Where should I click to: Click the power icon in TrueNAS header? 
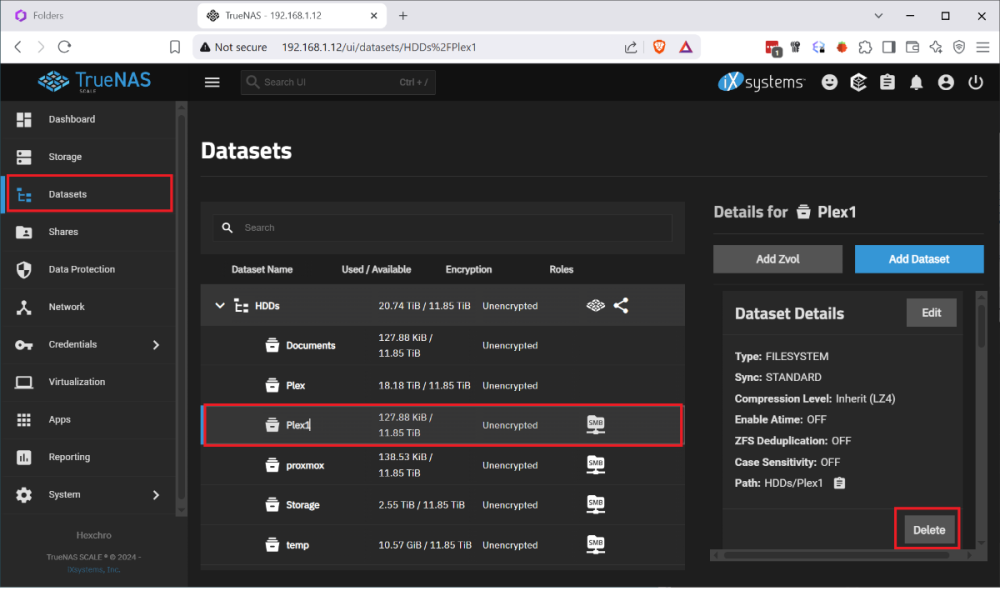click(x=975, y=83)
